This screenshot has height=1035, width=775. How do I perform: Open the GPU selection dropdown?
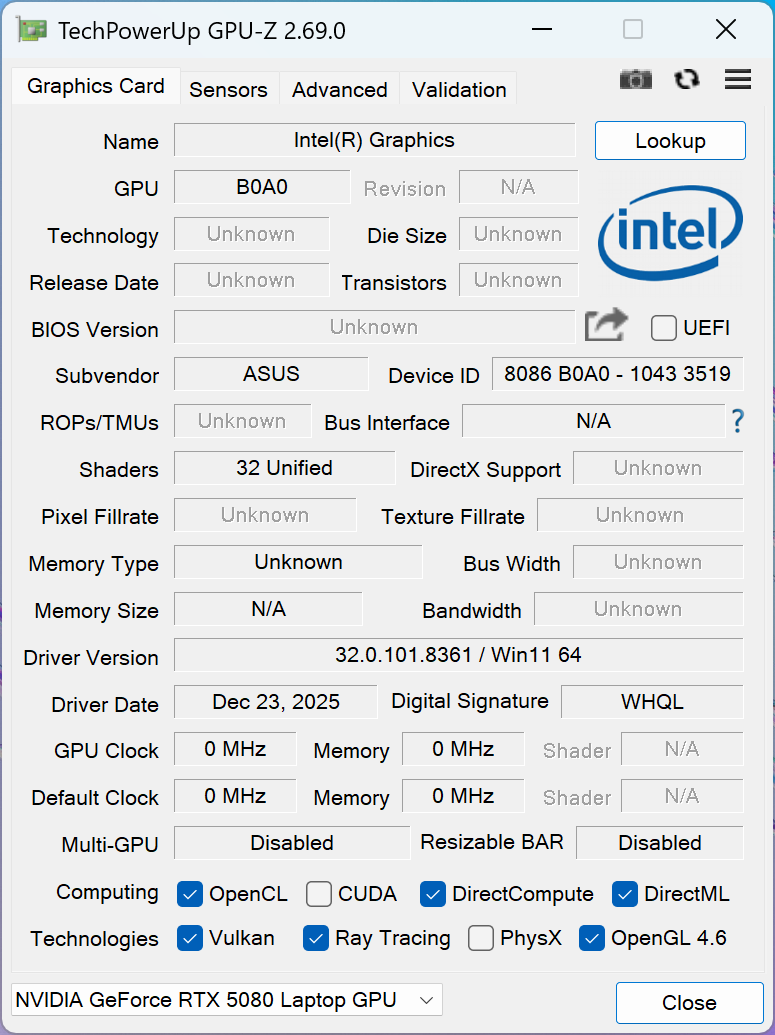pos(226,1000)
